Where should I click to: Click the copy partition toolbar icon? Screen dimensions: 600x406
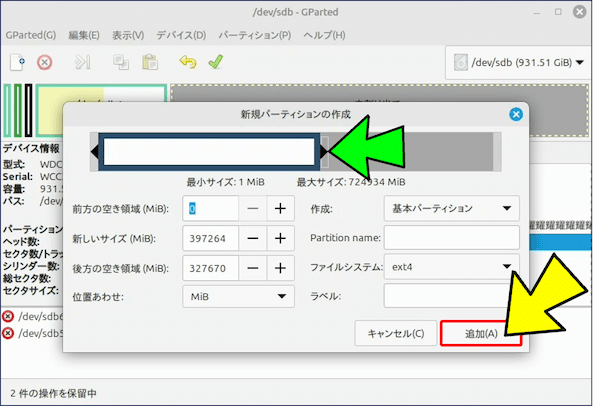click(x=122, y=62)
